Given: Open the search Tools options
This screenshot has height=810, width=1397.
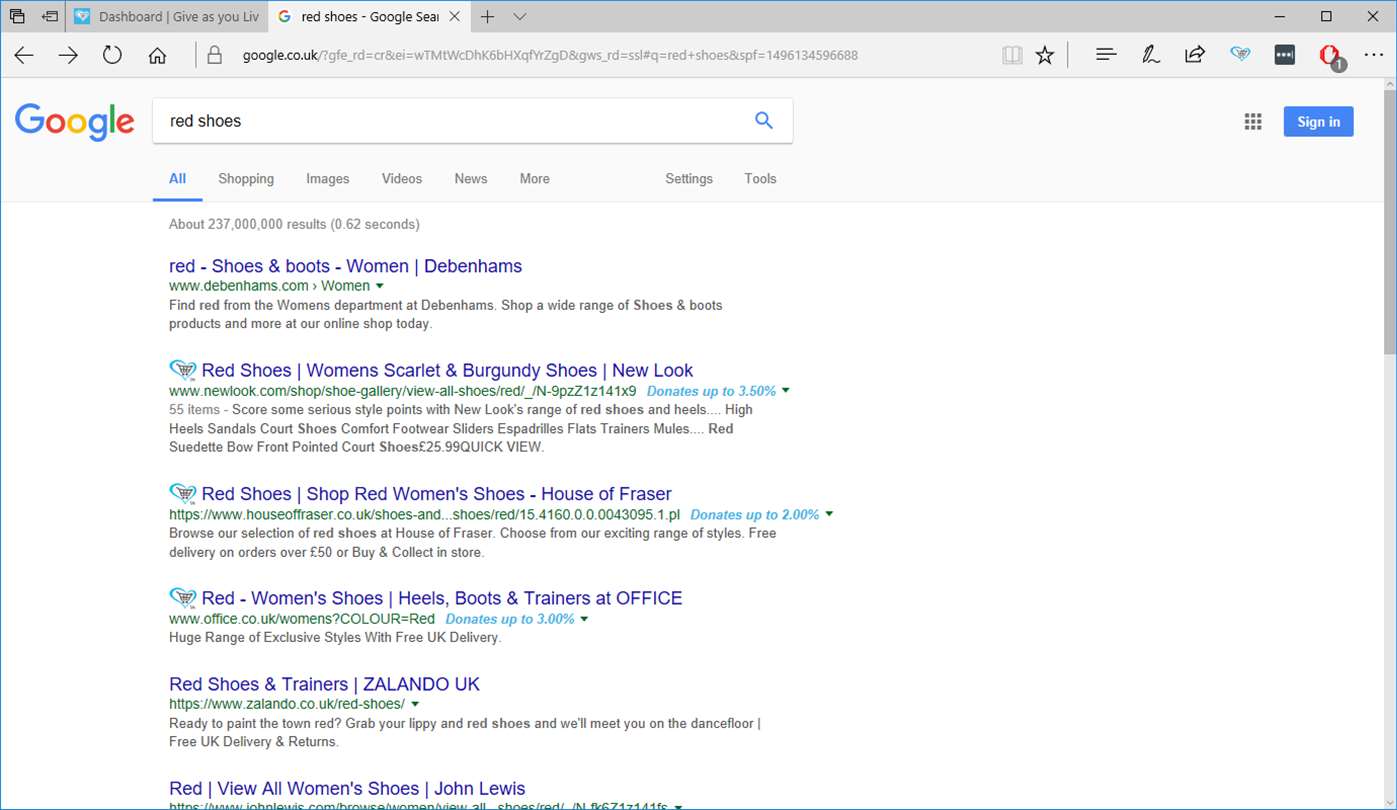Looking at the screenshot, I should 760,179.
